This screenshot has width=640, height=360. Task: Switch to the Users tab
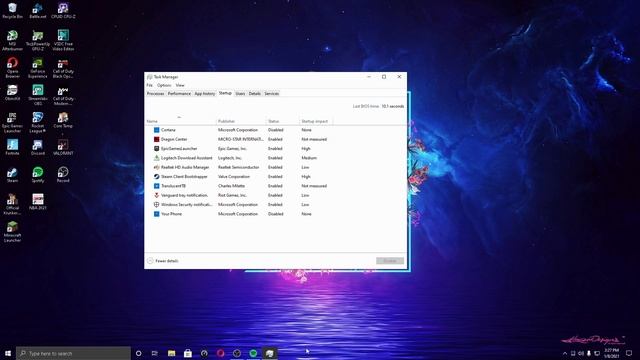(240, 93)
